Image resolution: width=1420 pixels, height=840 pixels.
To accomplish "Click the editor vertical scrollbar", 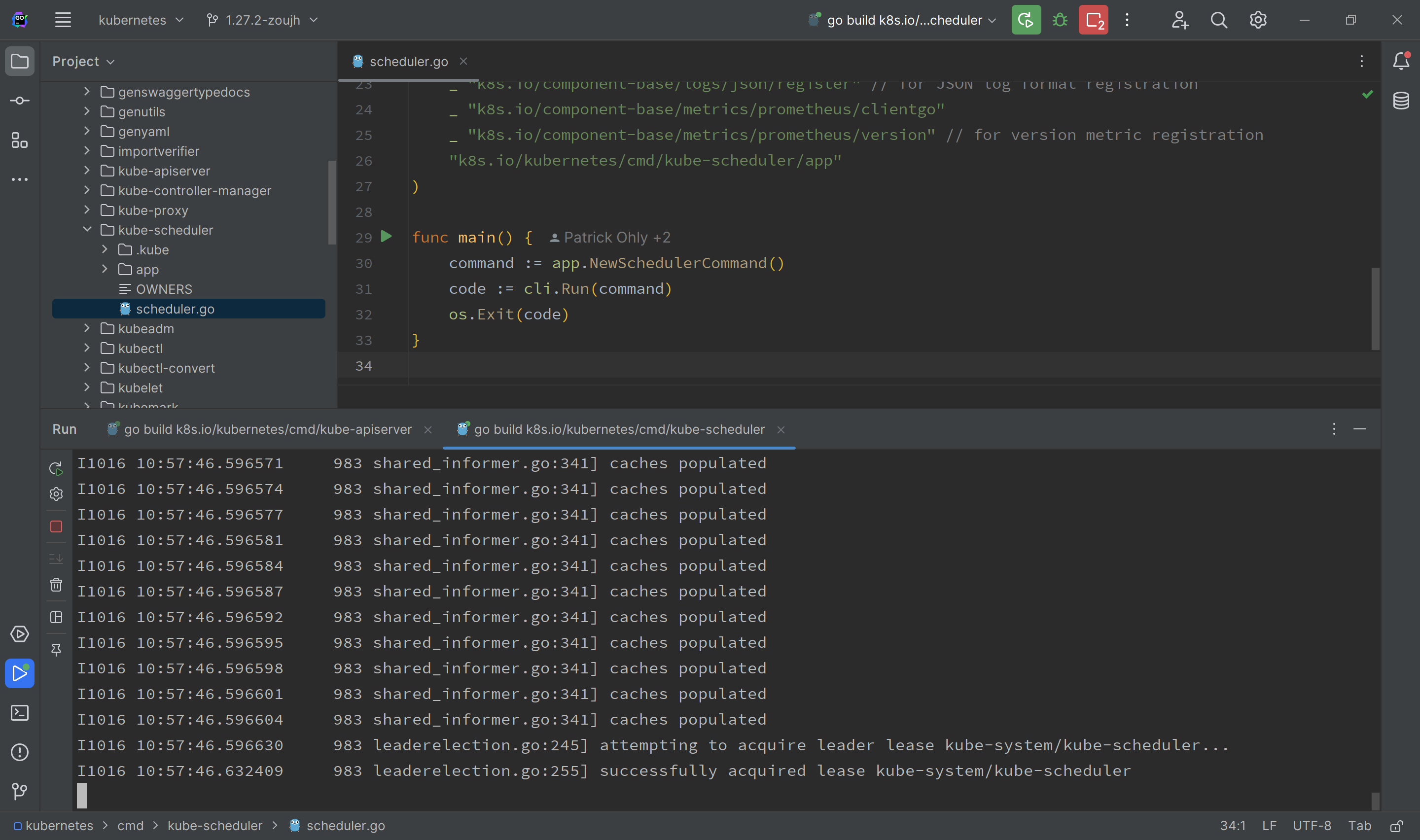I will [1375, 309].
